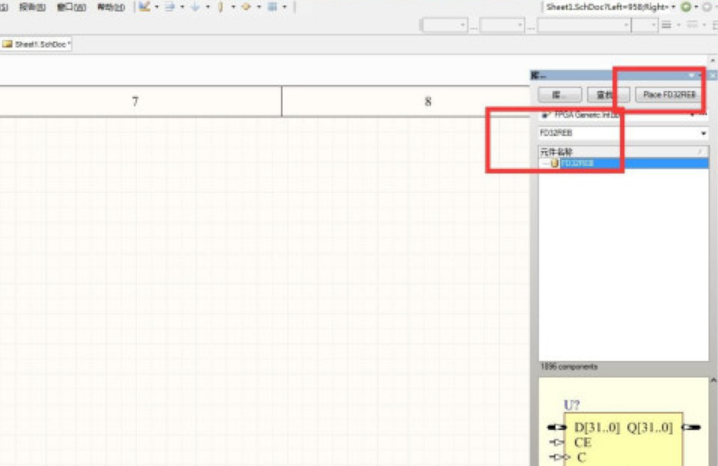Expand the arrow next to grid icon
The height and width of the screenshot is (466, 718).
pyautogui.click(x=284, y=7)
